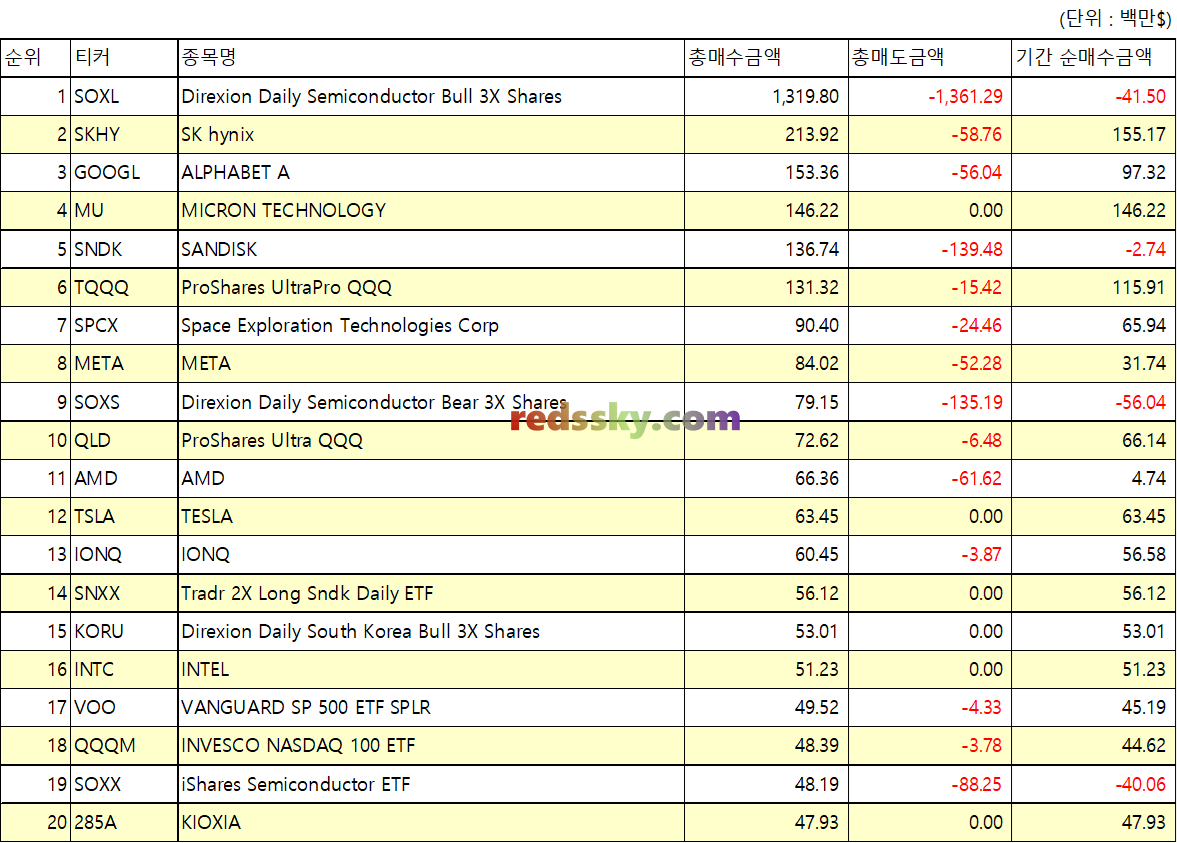Select the MU ticker cell

124,211
